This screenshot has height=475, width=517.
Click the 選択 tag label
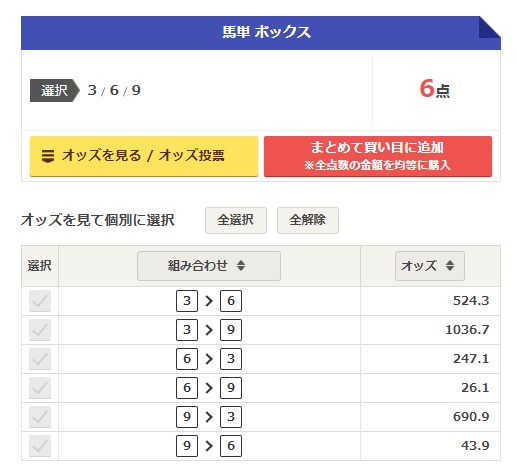tap(55, 90)
